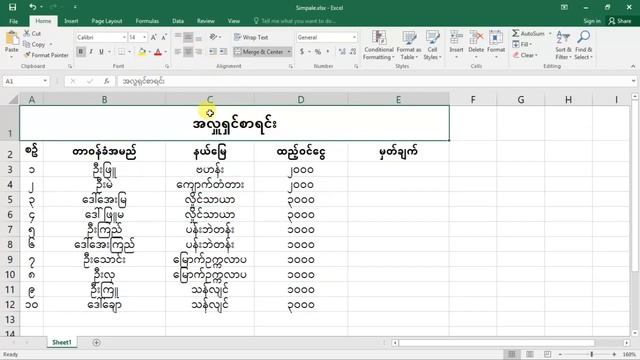This screenshot has height=360, width=640.
Task: Click the Insert Function fx button
Action: (107, 81)
